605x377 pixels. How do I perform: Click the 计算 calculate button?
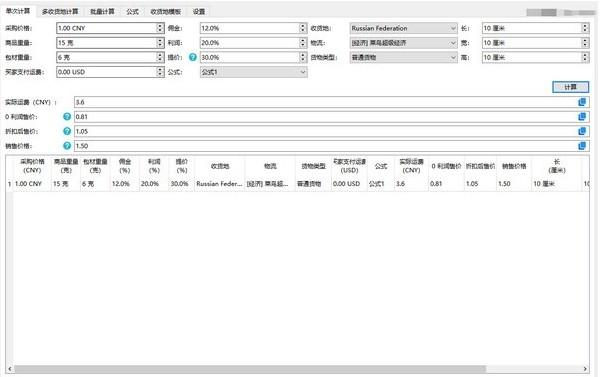(x=570, y=87)
